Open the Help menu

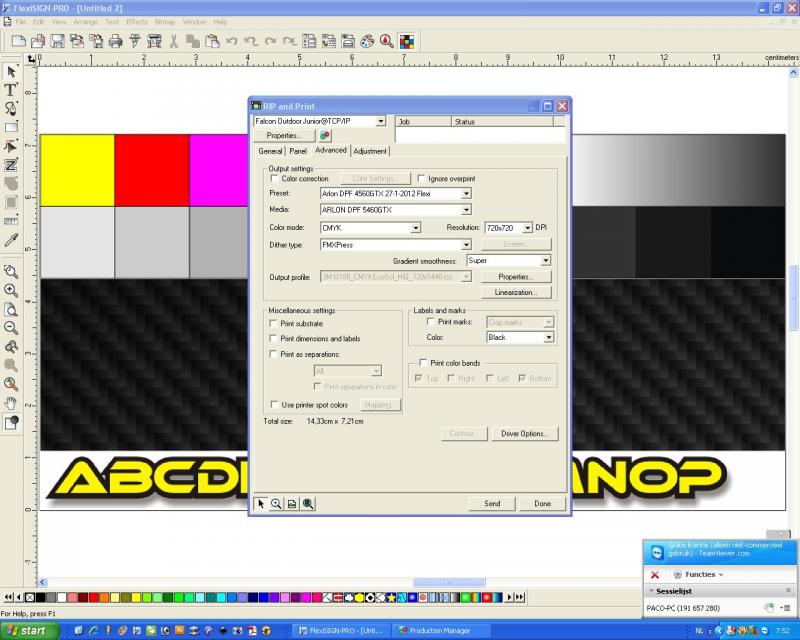[x=220, y=22]
